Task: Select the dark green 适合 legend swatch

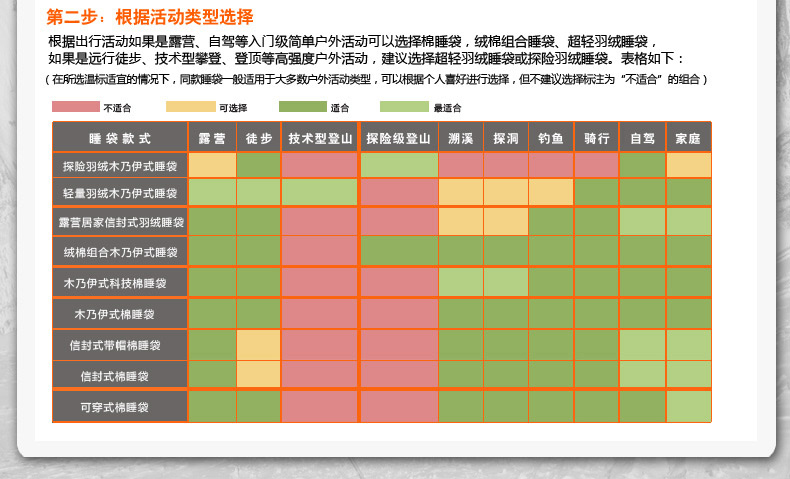Action: 303,106
